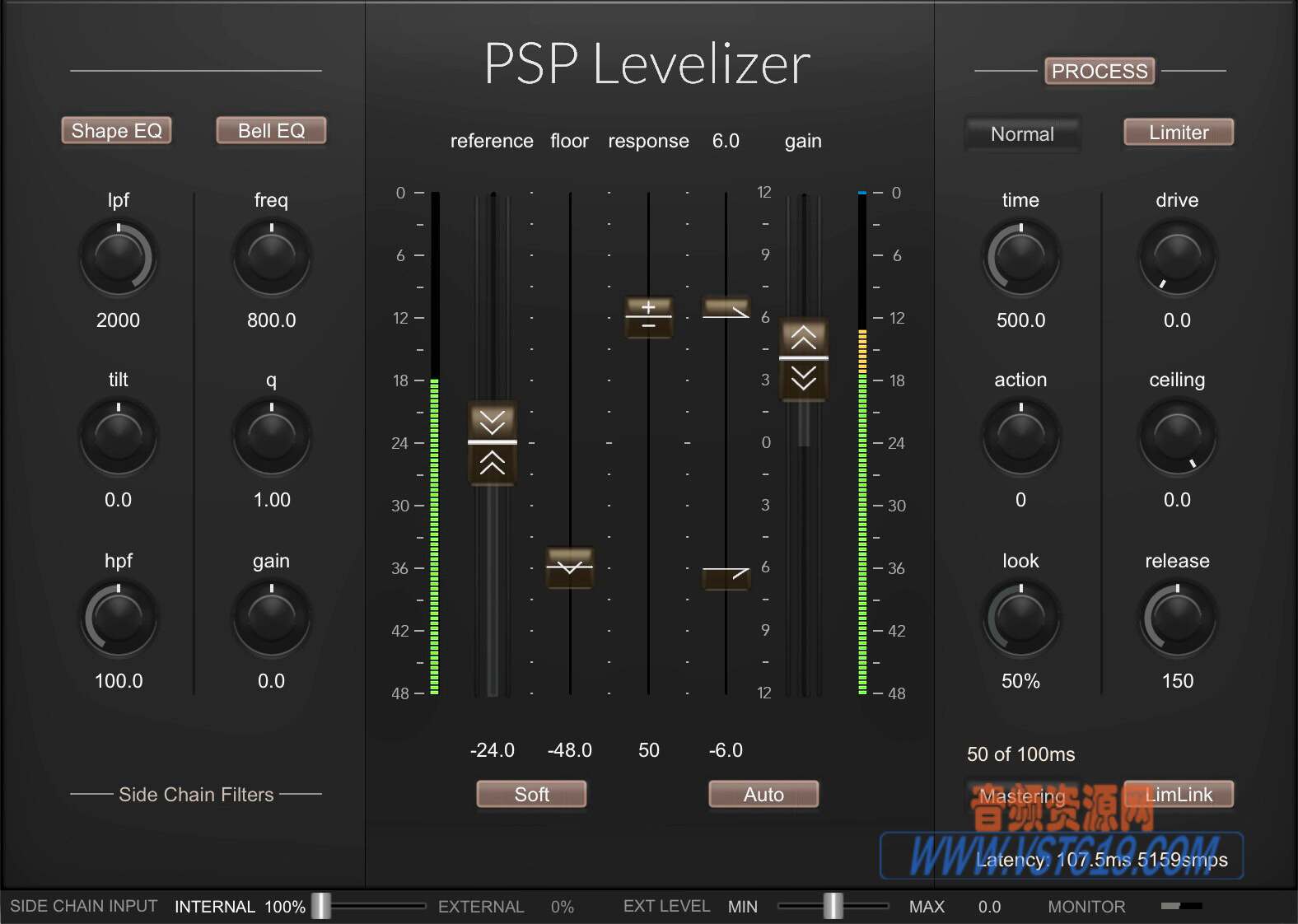Toggle the Auto gain button
This screenshot has height=924, width=1298.
(x=764, y=795)
